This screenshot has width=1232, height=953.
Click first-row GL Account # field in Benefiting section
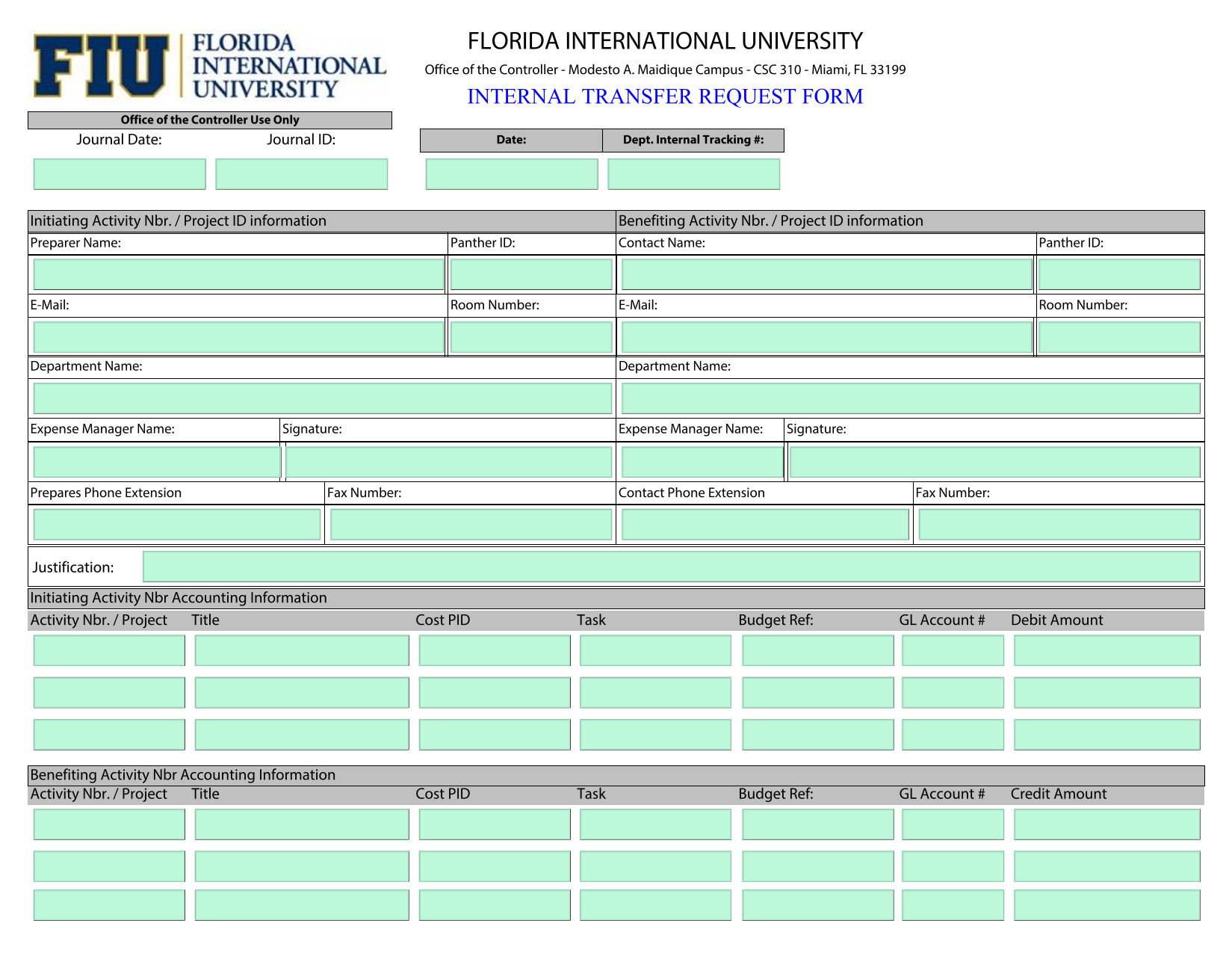point(953,824)
